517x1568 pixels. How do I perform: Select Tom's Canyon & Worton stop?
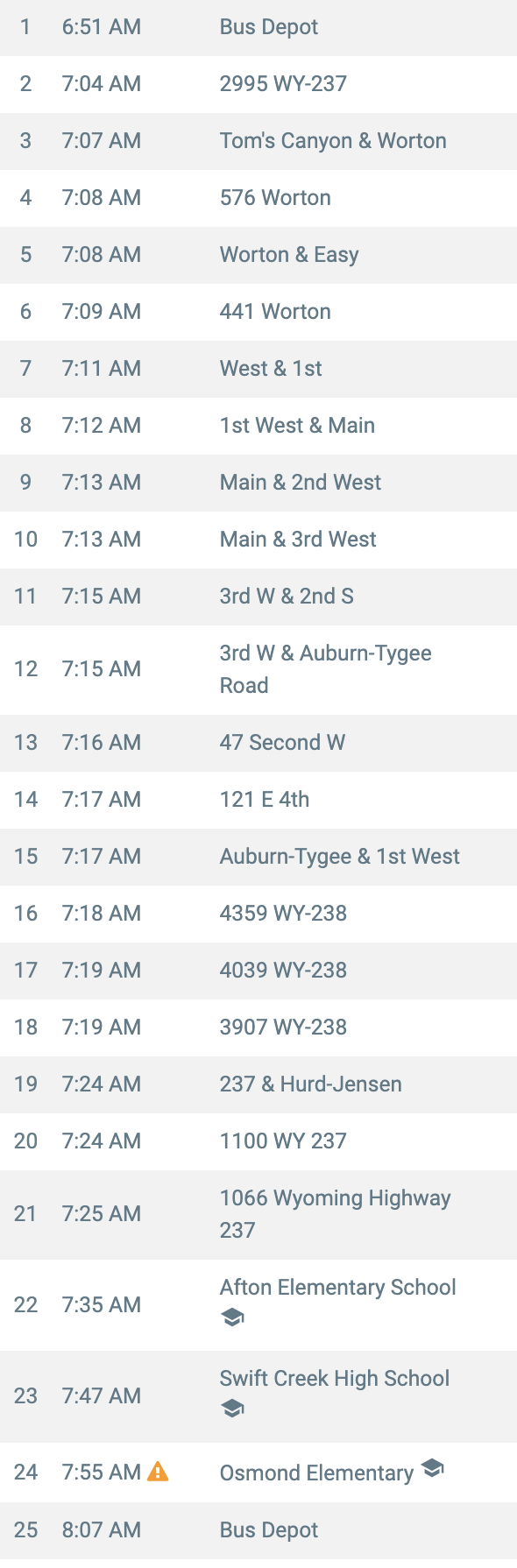coord(258,141)
